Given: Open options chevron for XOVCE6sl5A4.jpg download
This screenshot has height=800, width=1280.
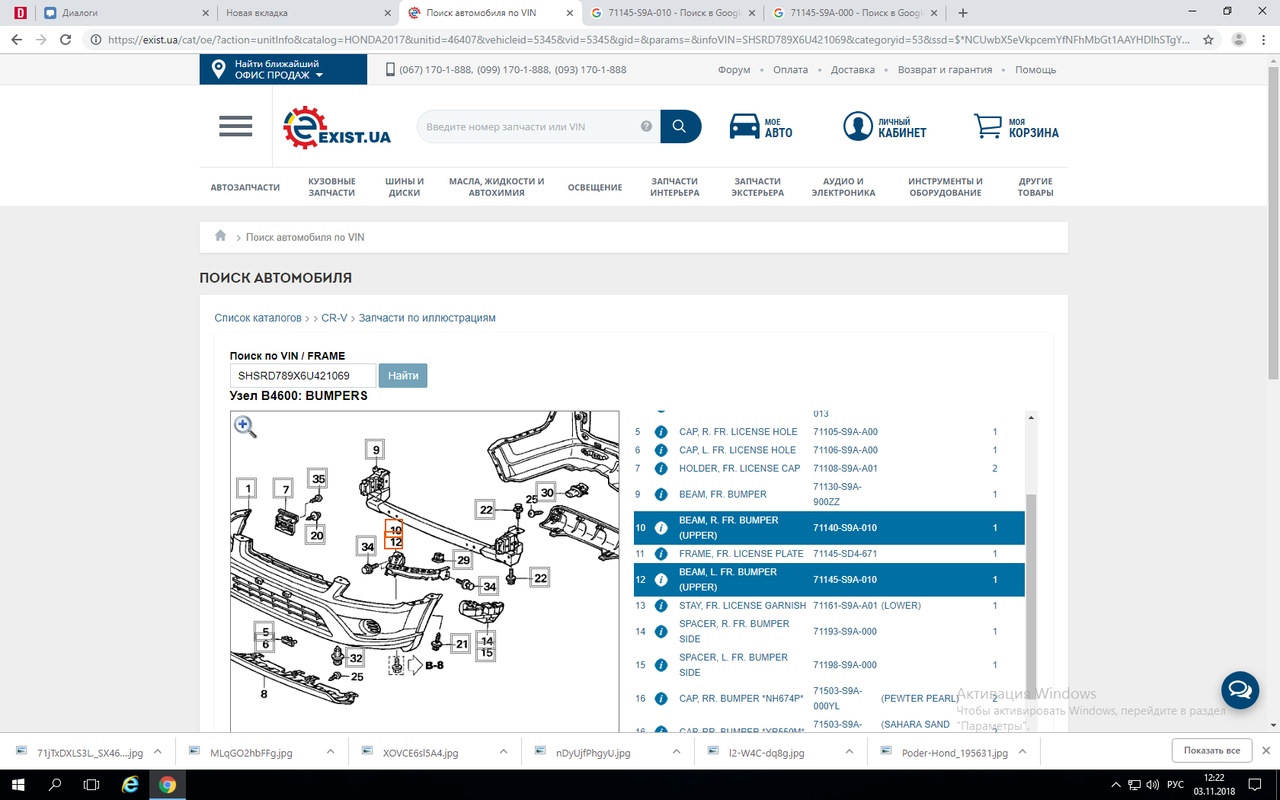Looking at the screenshot, I should click(x=503, y=751).
